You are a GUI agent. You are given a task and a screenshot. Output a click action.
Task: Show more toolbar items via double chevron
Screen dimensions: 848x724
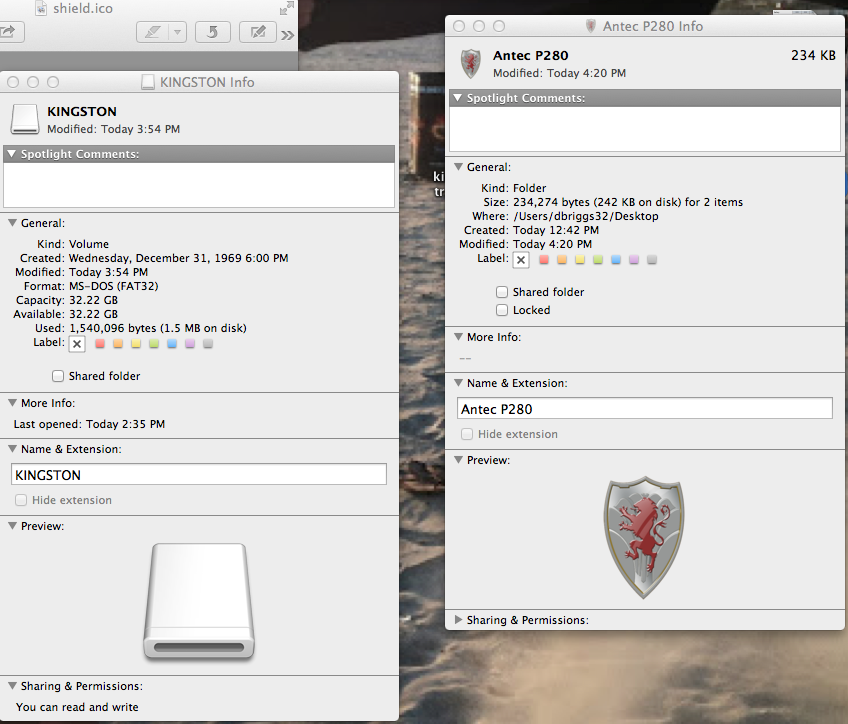(x=288, y=35)
